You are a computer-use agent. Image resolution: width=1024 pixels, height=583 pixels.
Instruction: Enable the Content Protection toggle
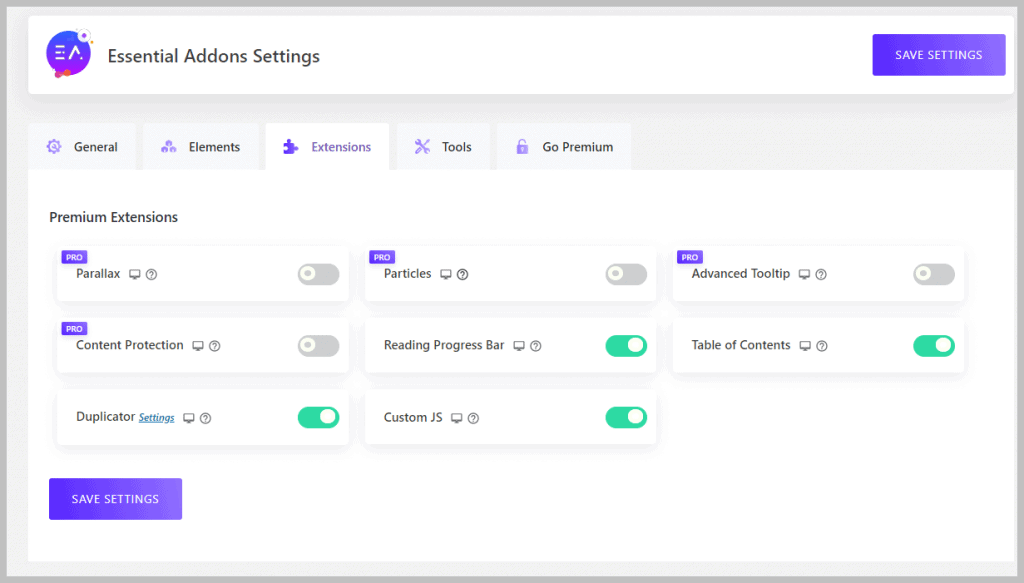(x=319, y=345)
